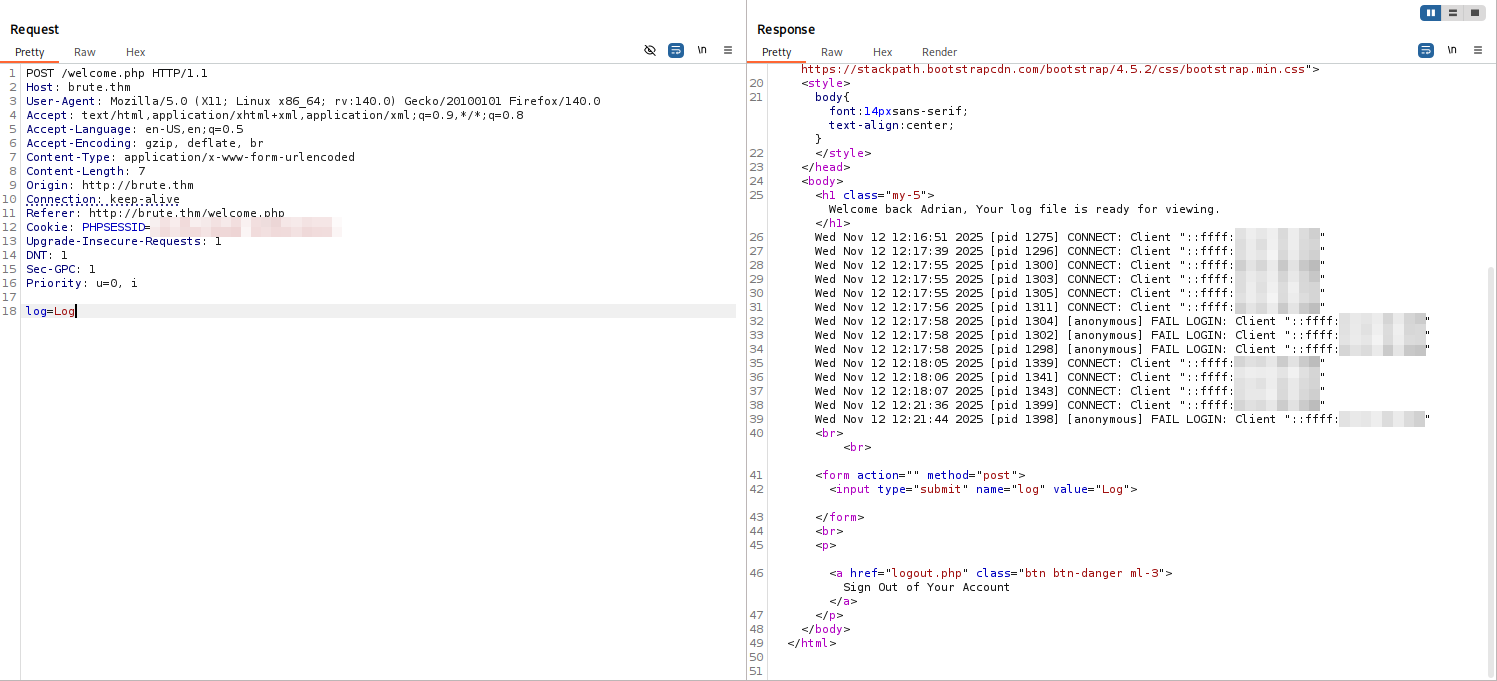Image resolution: width=1497 pixels, height=681 pixels.
Task: Switch Request view to Raw tab
Action: [85, 52]
